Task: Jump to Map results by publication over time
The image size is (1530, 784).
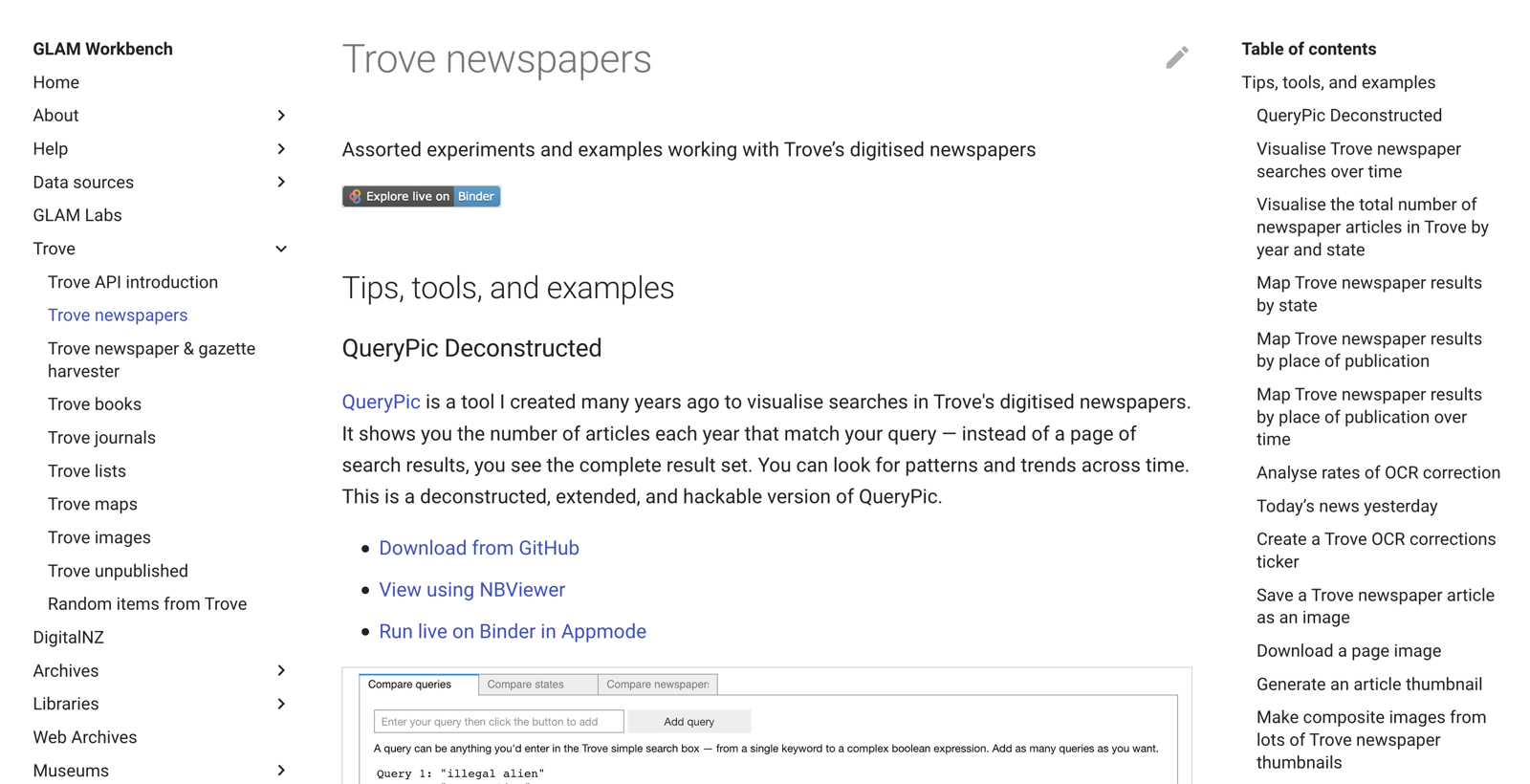Action: [x=1368, y=417]
